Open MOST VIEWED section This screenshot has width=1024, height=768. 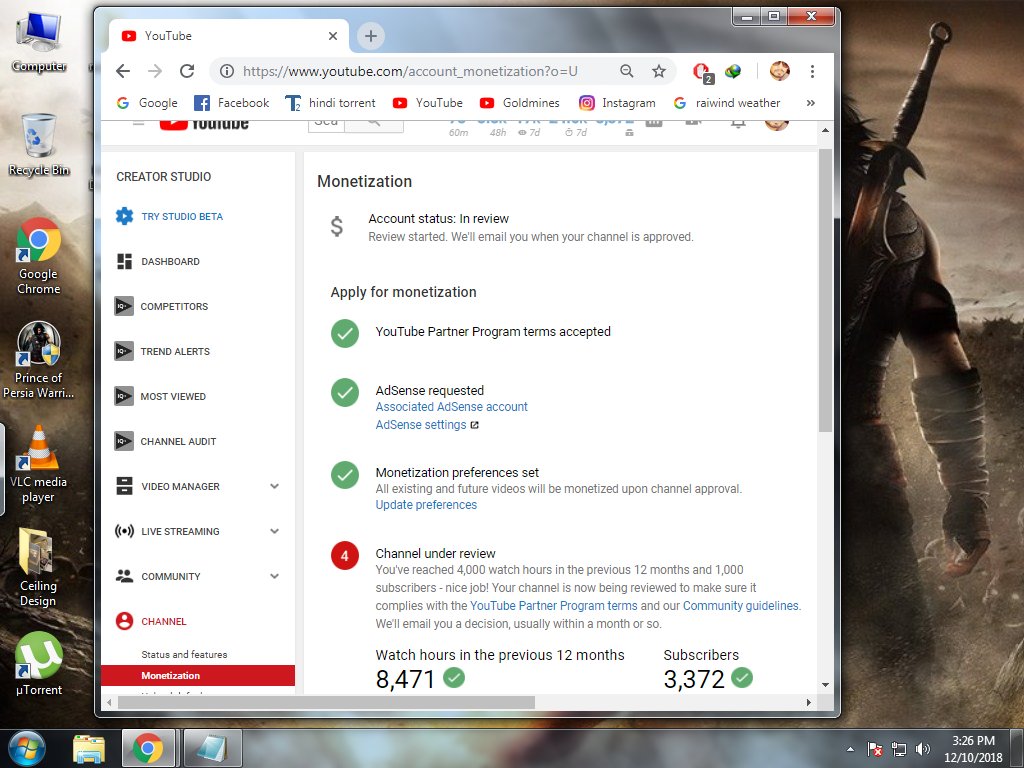coord(173,396)
